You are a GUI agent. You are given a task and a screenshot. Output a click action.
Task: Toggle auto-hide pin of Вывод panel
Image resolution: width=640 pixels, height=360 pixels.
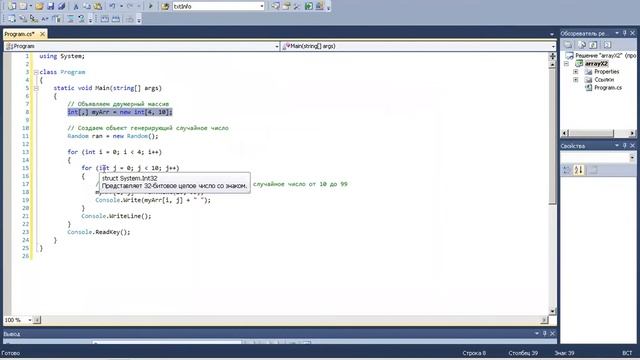pos(544,333)
